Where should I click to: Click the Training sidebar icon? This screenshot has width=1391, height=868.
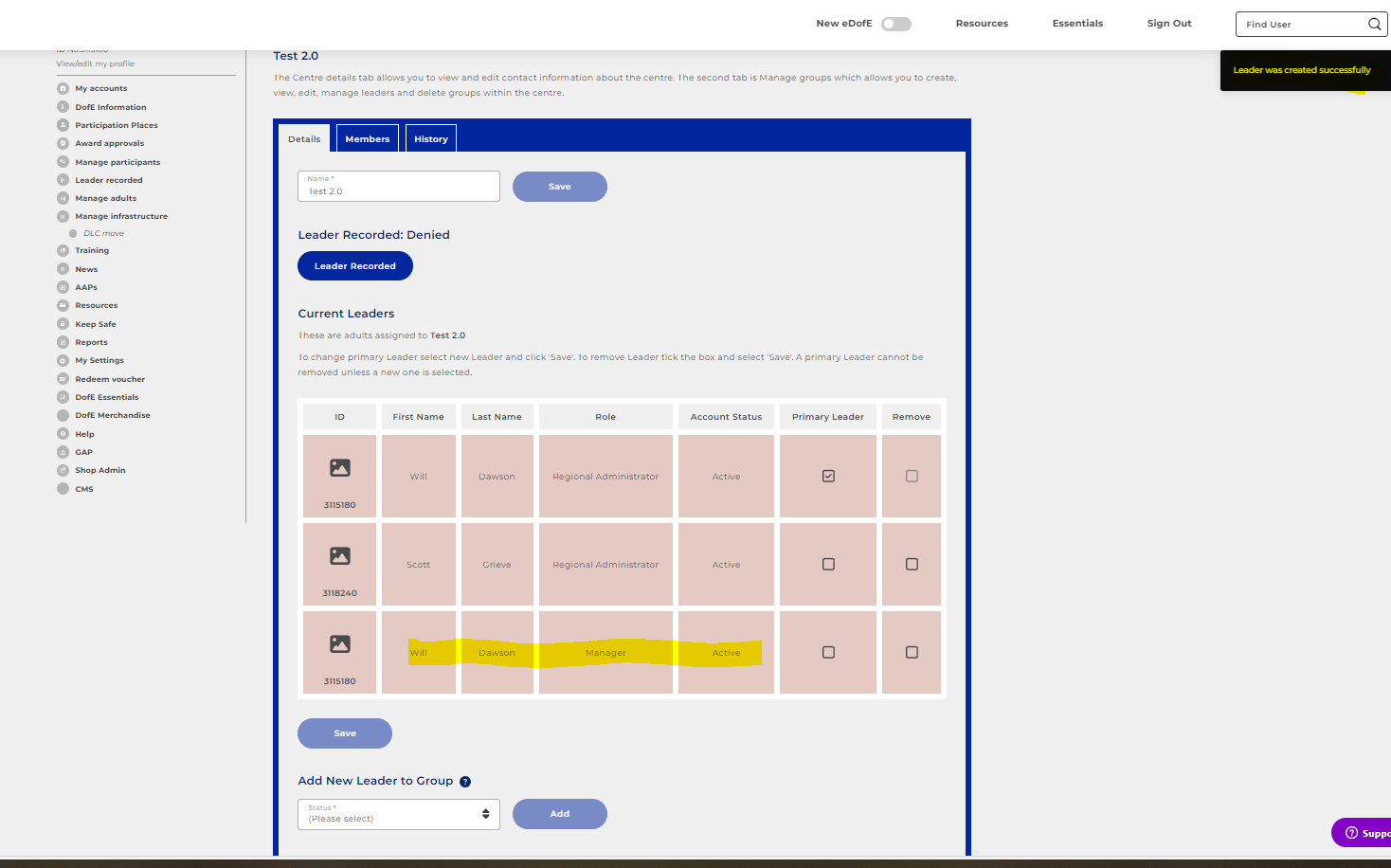pos(63,250)
